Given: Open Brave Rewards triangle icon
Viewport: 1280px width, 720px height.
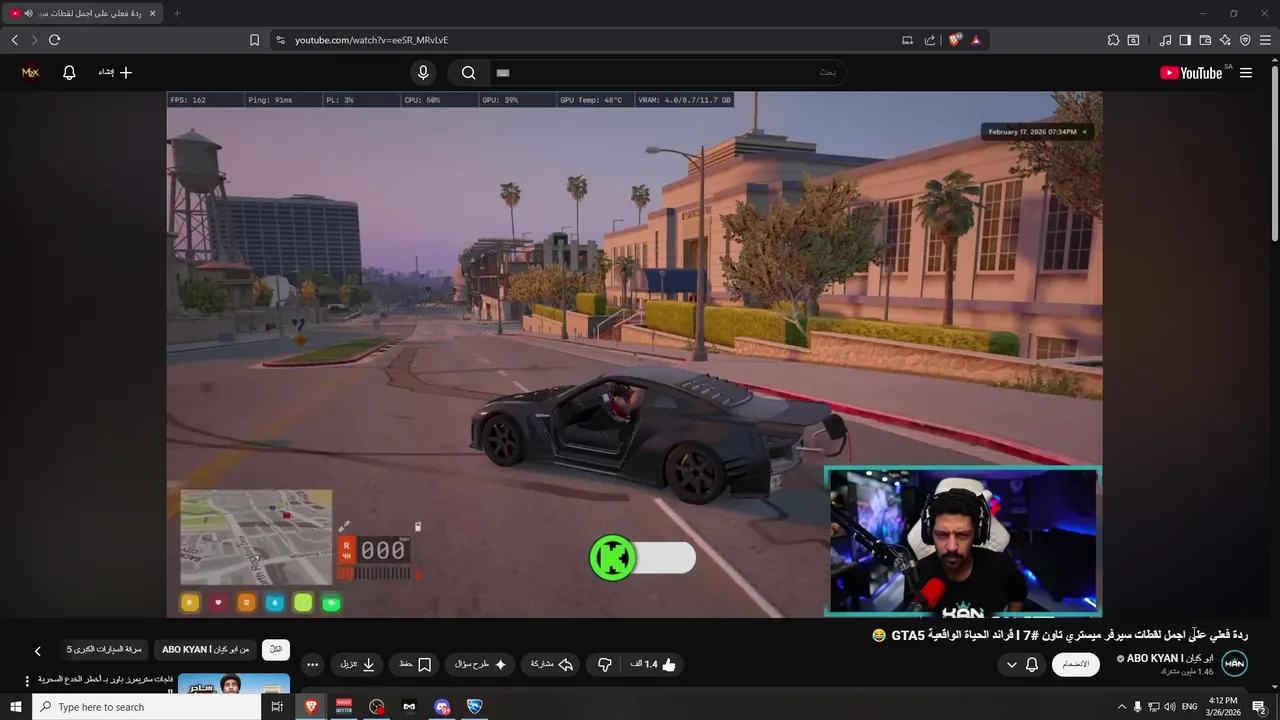Looking at the screenshot, I should click(x=976, y=40).
